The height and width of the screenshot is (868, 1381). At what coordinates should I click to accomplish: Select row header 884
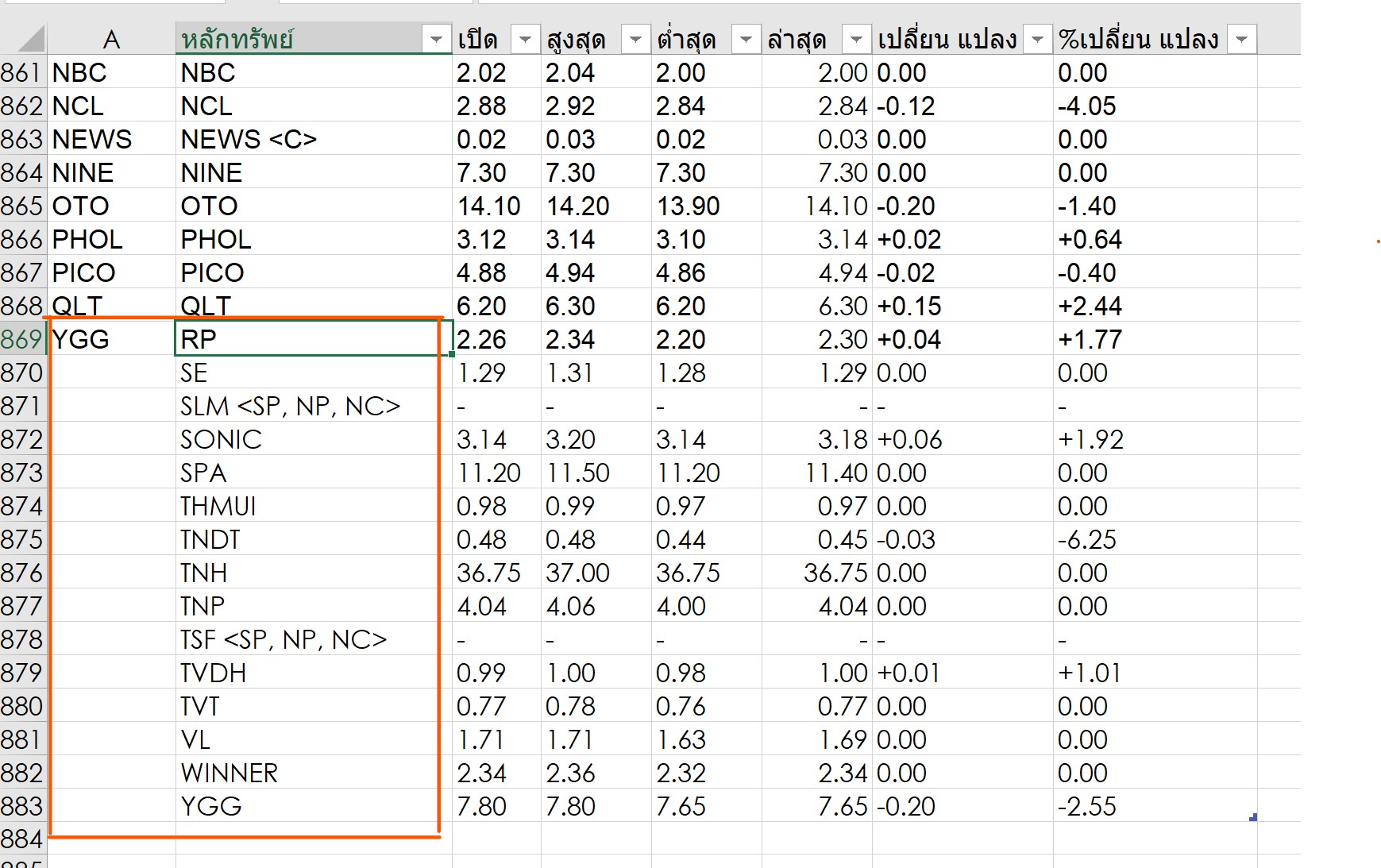22,839
